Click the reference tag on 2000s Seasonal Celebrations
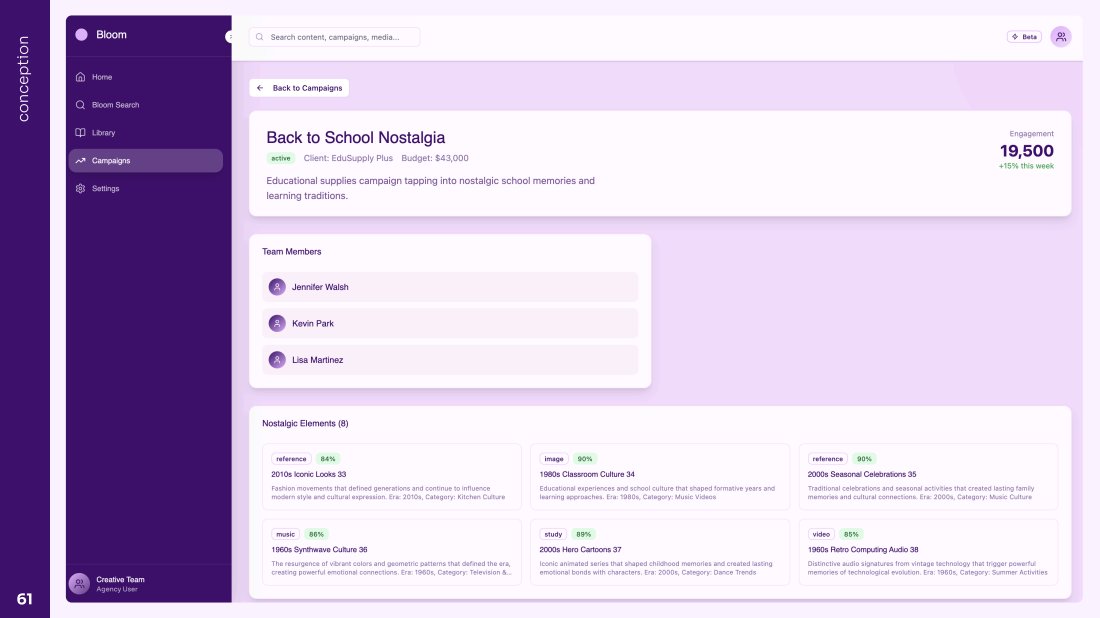This screenshot has height=618, width=1100. click(828, 459)
